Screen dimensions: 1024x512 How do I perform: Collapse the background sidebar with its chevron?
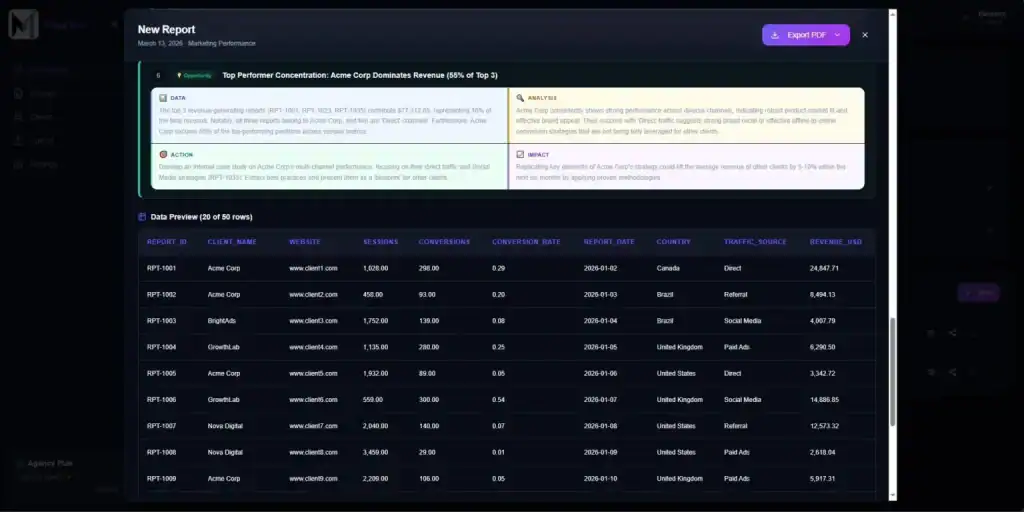pyautogui.click(x=114, y=25)
